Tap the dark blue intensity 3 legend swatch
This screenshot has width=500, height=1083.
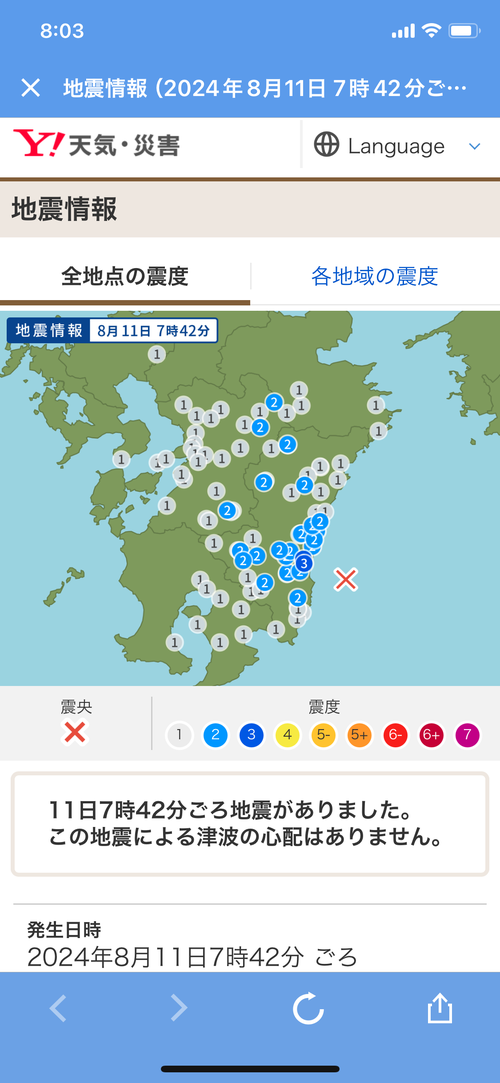pyautogui.click(x=251, y=736)
